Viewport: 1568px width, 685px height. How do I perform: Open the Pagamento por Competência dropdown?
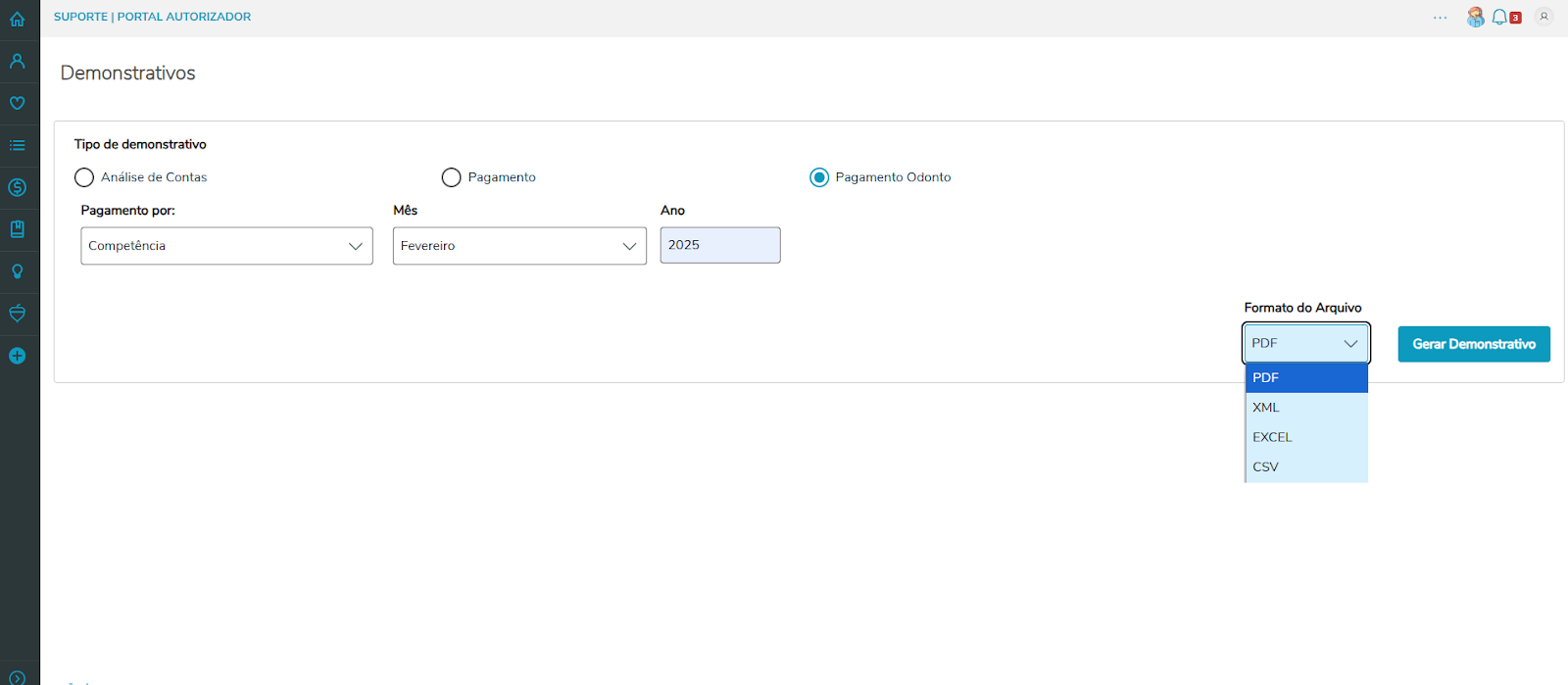point(226,246)
